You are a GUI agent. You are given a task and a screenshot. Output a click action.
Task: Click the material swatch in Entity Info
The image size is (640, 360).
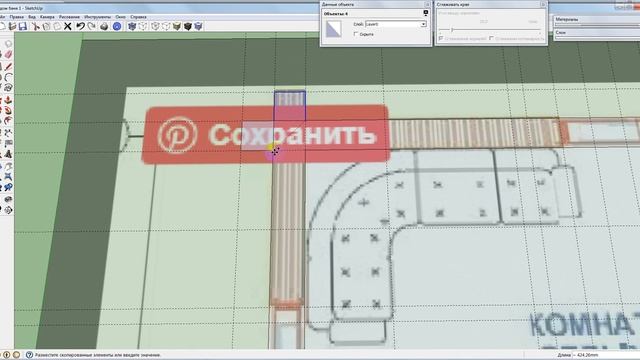pyautogui.click(x=333, y=29)
